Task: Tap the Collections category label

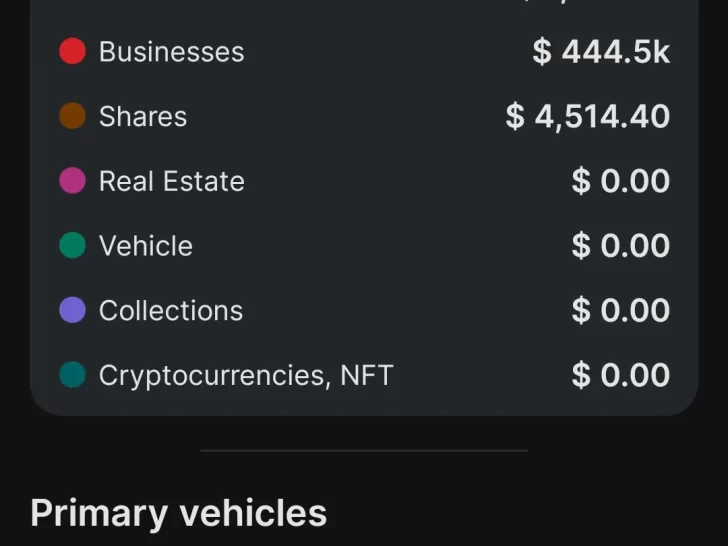Action: [x=170, y=311]
